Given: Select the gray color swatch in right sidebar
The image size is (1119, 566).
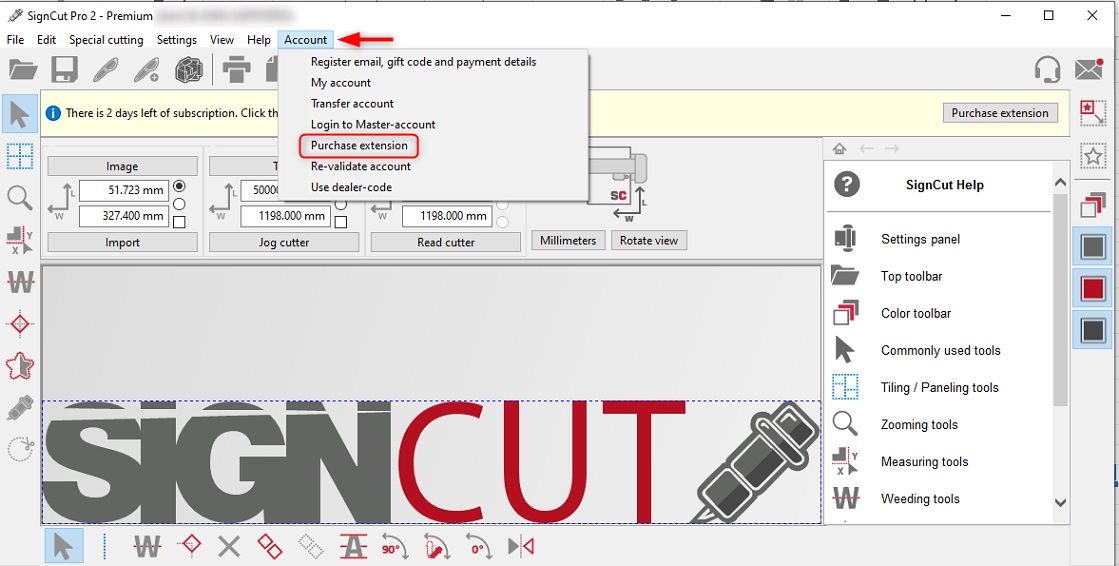Looking at the screenshot, I should (1093, 248).
